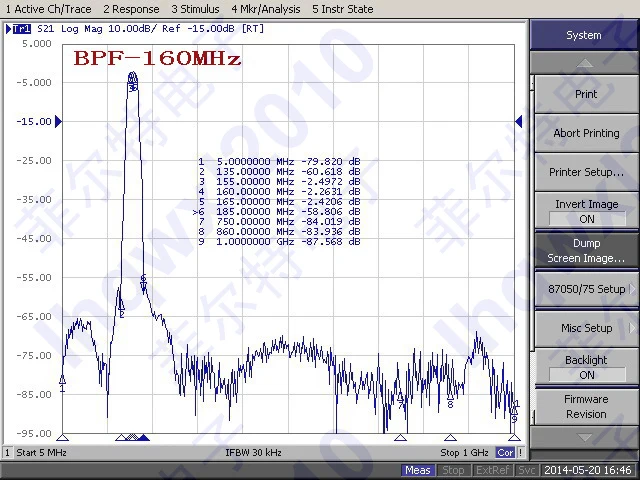The image size is (640, 480).
Task: Select marker 9 triangle at 1 GHz on axis
Action: (514, 438)
